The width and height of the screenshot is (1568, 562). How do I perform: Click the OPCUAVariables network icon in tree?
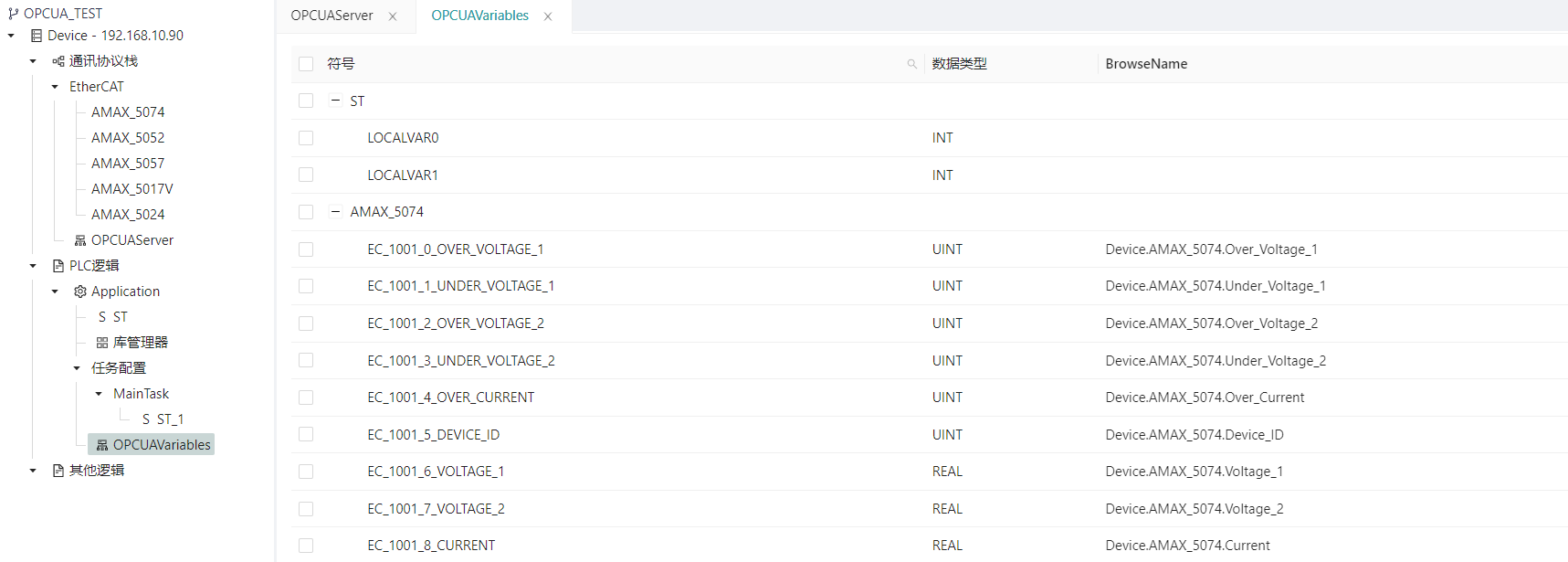click(x=102, y=445)
